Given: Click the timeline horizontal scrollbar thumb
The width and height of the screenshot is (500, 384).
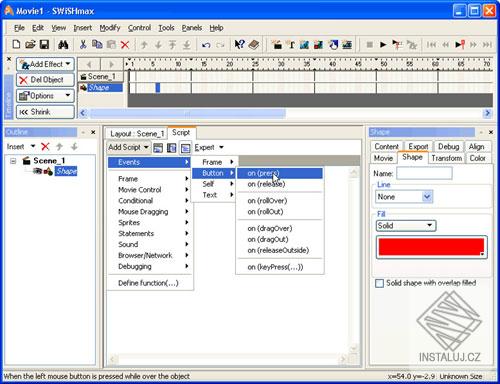Looking at the screenshot, I should (188, 113).
